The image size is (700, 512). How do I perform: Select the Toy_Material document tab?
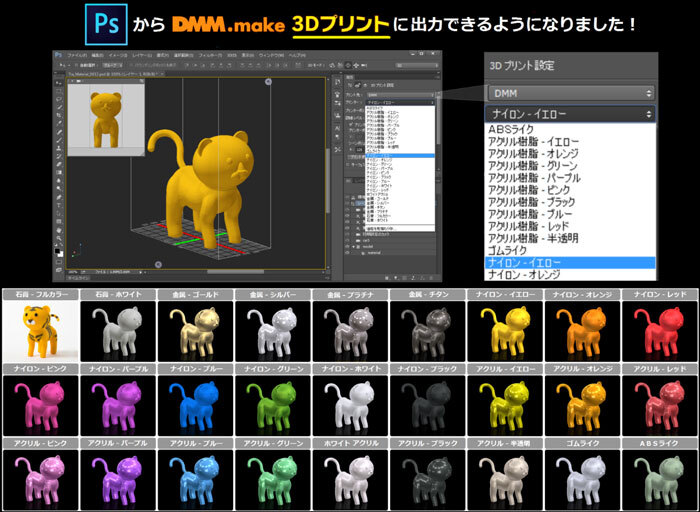pos(115,74)
